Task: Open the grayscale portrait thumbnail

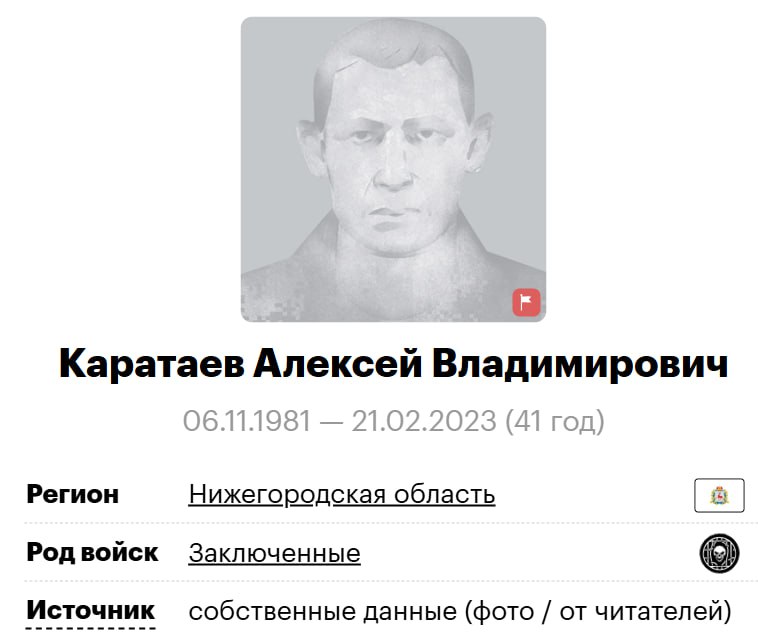Action: pyautogui.click(x=394, y=169)
